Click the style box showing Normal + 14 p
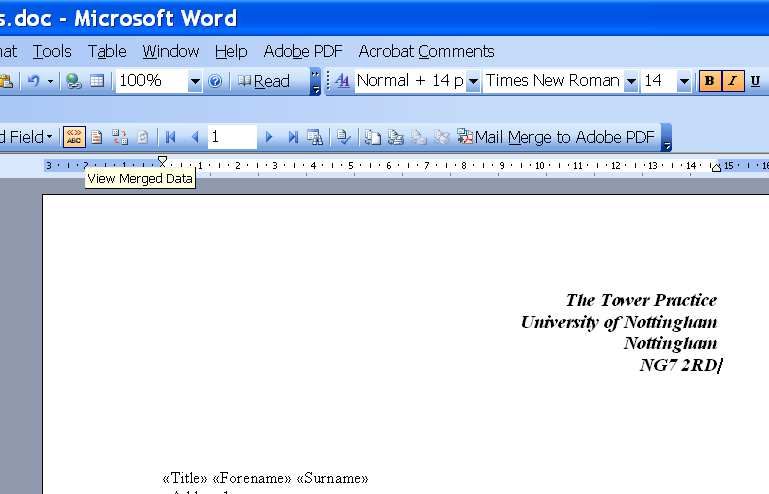The width and height of the screenshot is (769, 494). [x=410, y=80]
